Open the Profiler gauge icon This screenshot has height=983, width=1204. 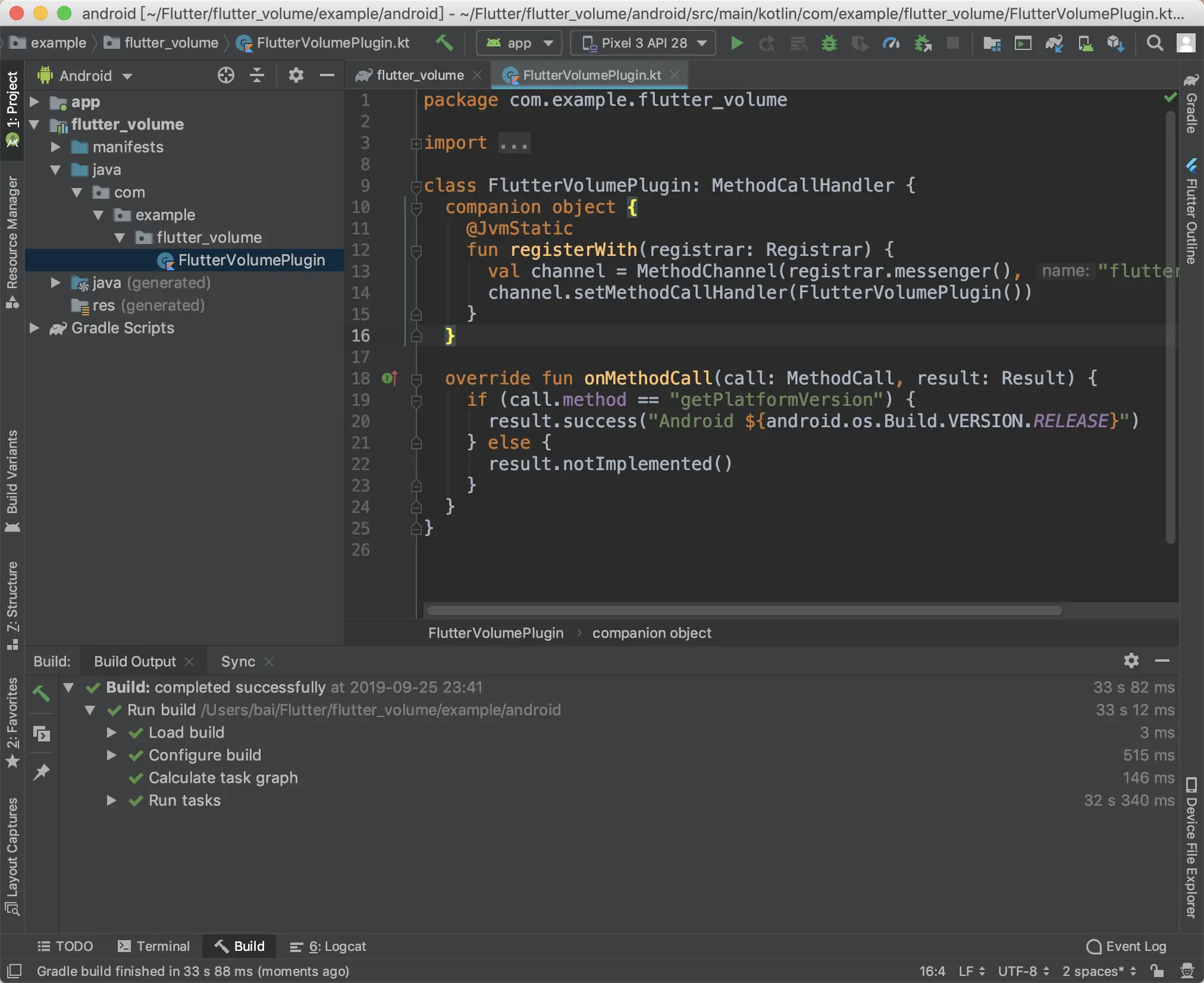(x=891, y=43)
